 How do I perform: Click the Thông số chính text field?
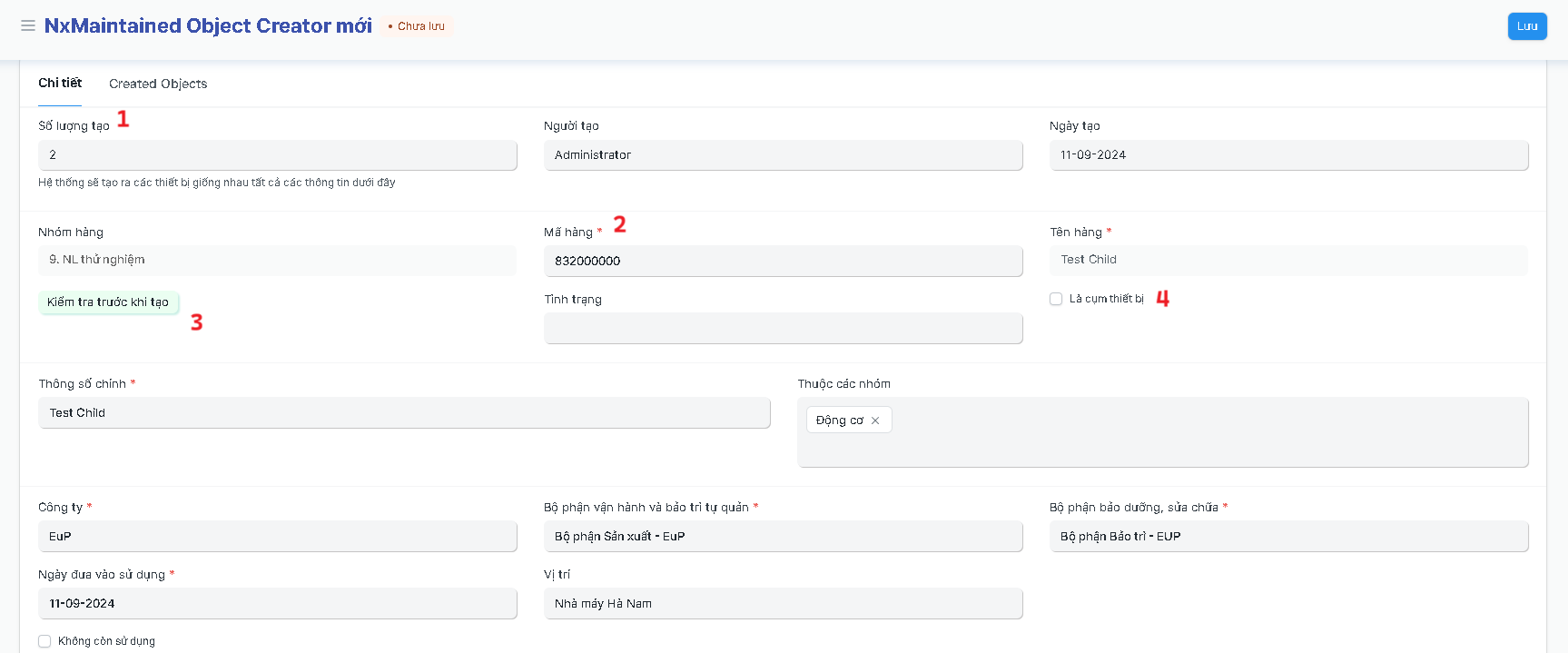pyautogui.click(x=404, y=412)
